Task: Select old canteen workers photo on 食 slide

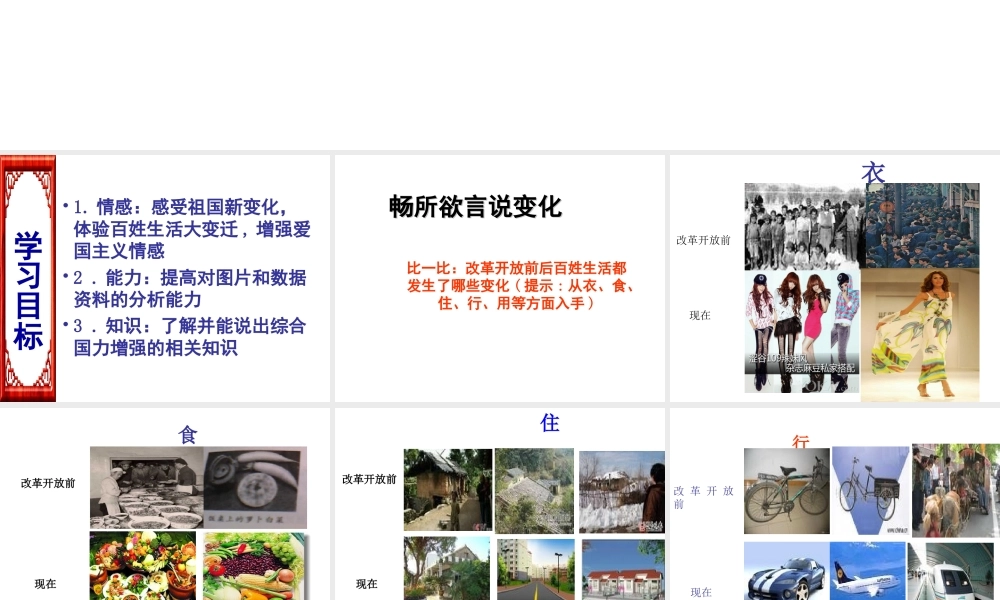Action: point(147,487)
